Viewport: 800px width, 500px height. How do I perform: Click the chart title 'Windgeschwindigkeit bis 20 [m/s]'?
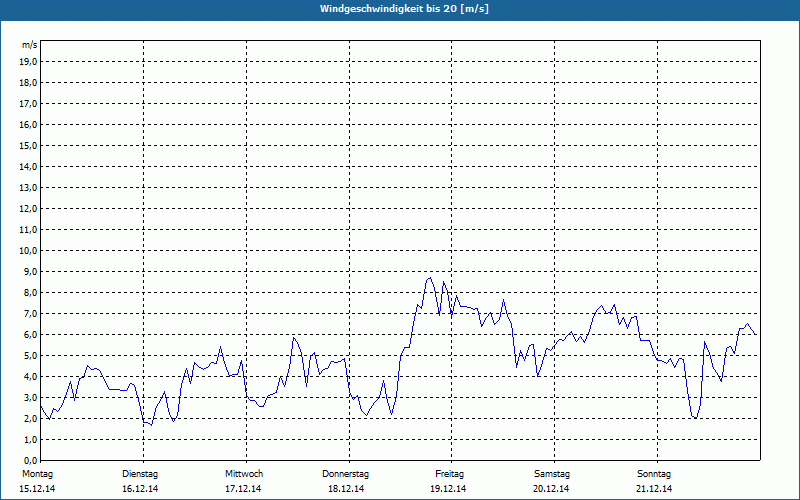pos(404,9)
